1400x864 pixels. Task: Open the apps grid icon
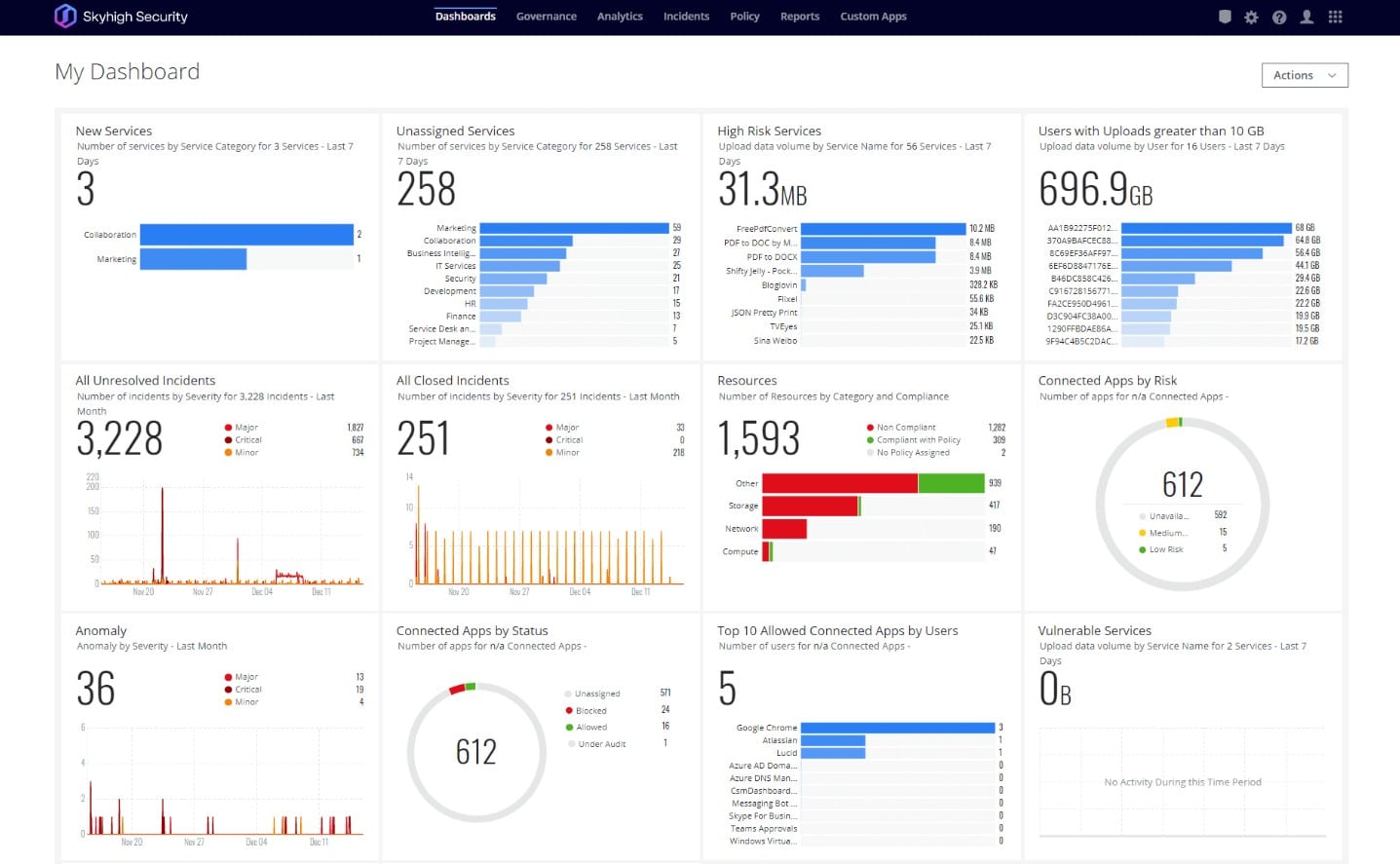pyautogui.click(x=1336, y=17)
